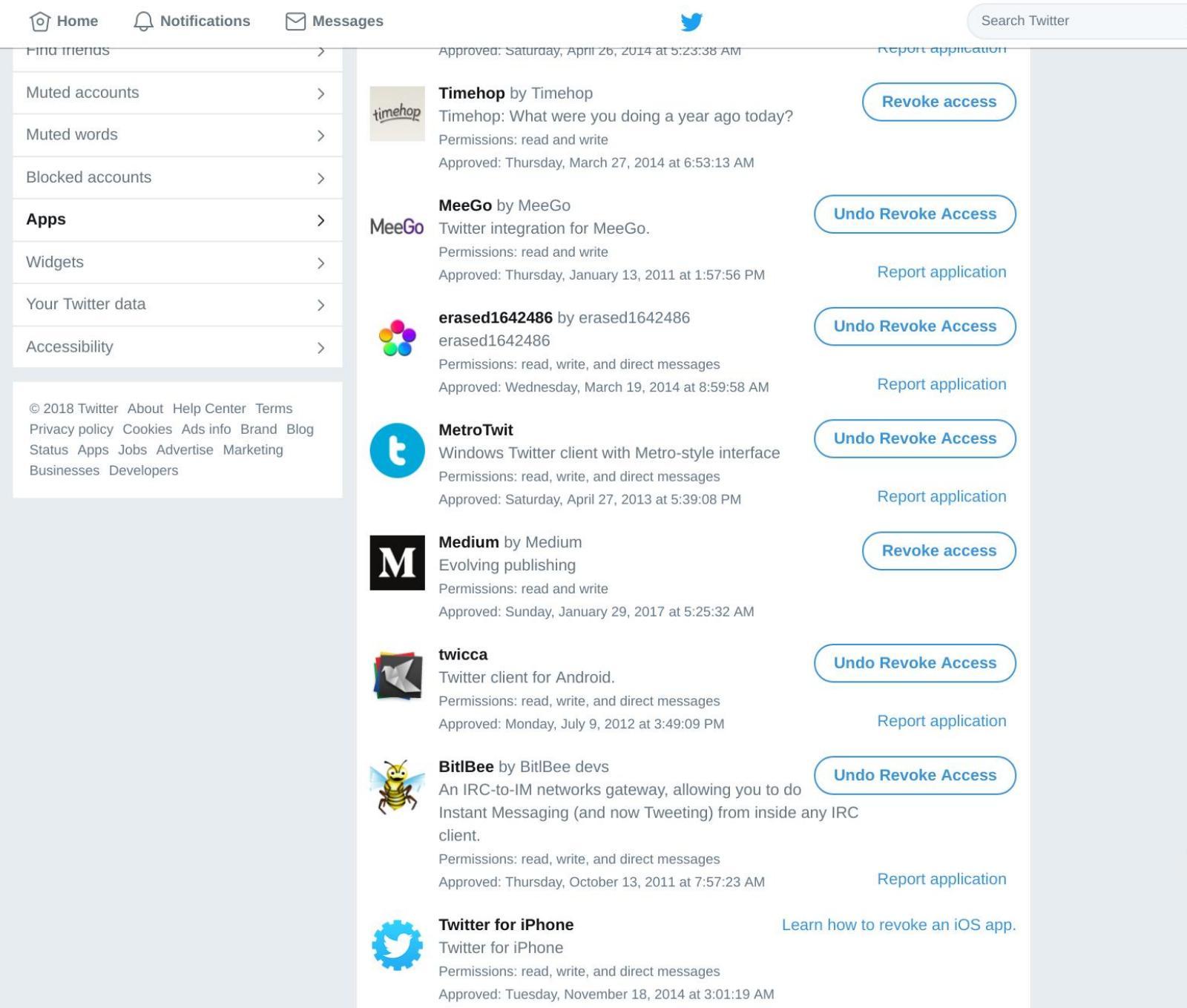Click the Medium app name heading
1187x1008 pixels.
click(x=468, y=542)
